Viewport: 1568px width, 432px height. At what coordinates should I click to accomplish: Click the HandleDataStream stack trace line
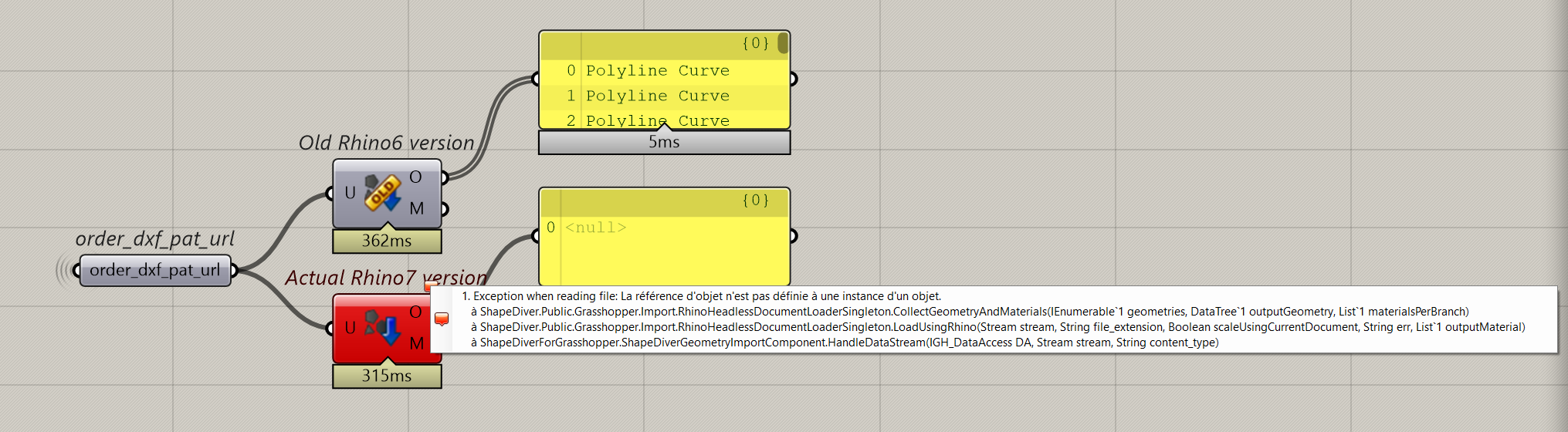tap(845, 343)
